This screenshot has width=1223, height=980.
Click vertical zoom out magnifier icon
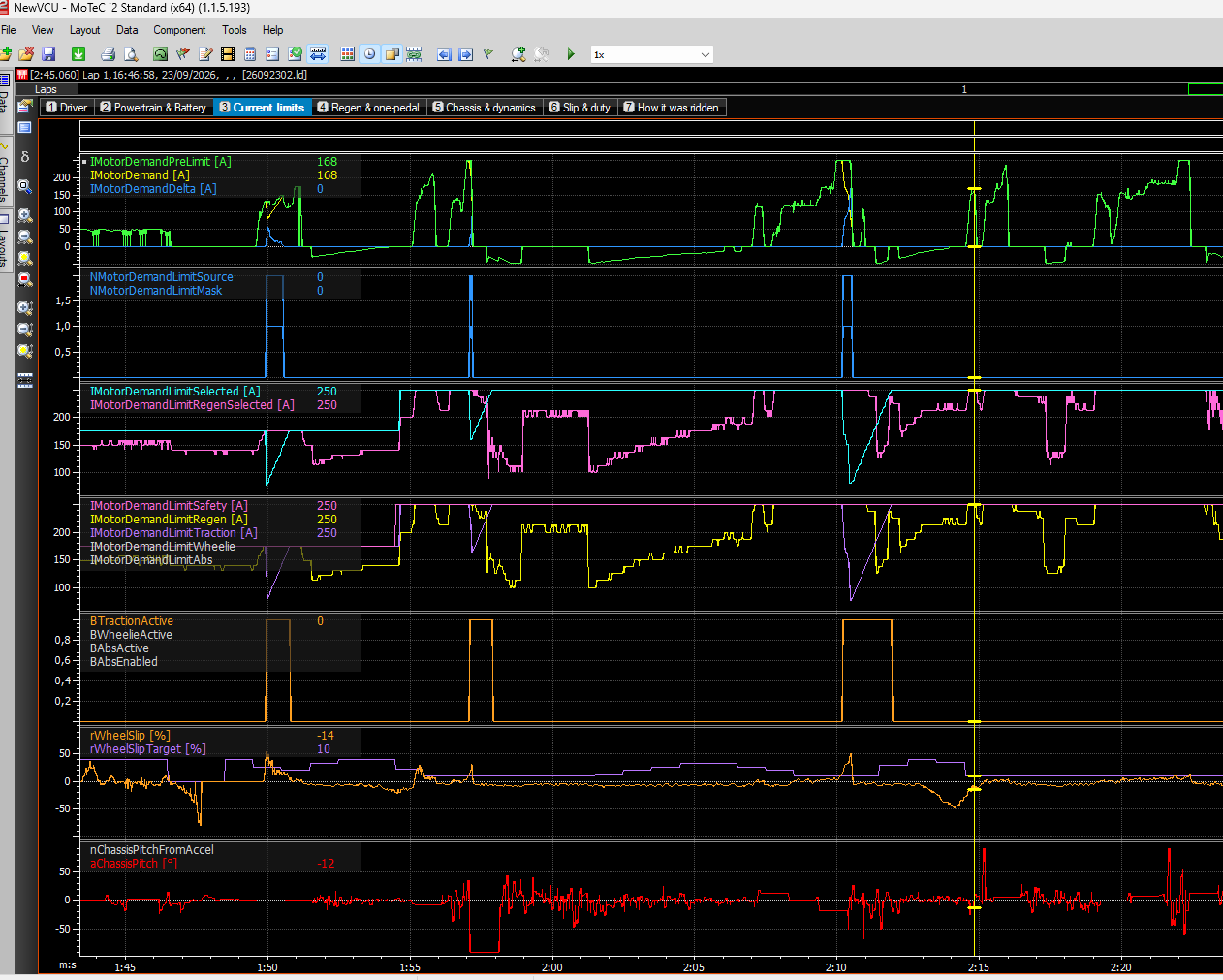point(25,330)
